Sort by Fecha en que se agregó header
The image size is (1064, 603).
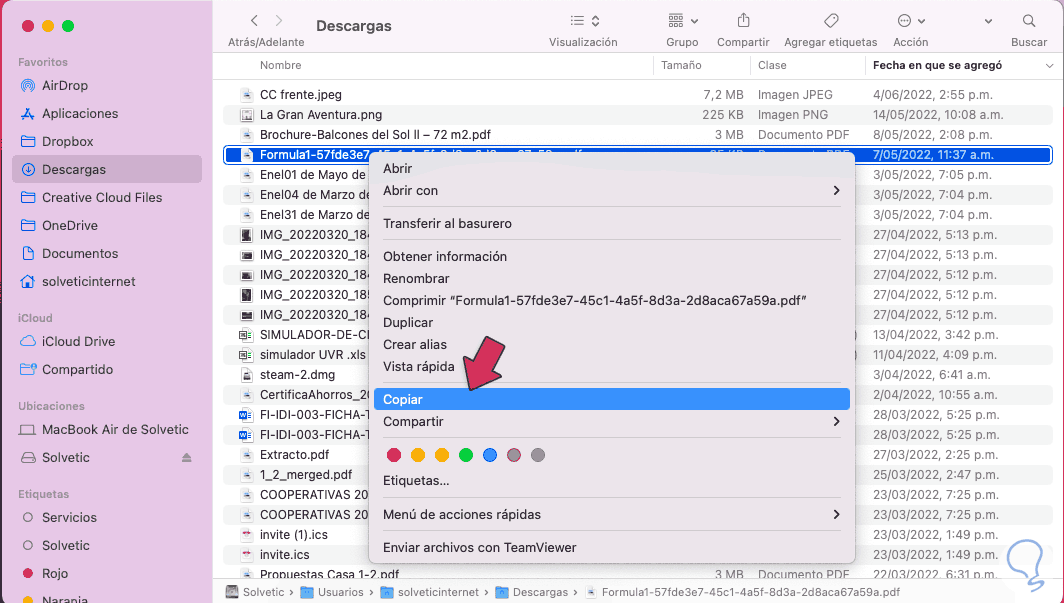click(x=937, y=65)
